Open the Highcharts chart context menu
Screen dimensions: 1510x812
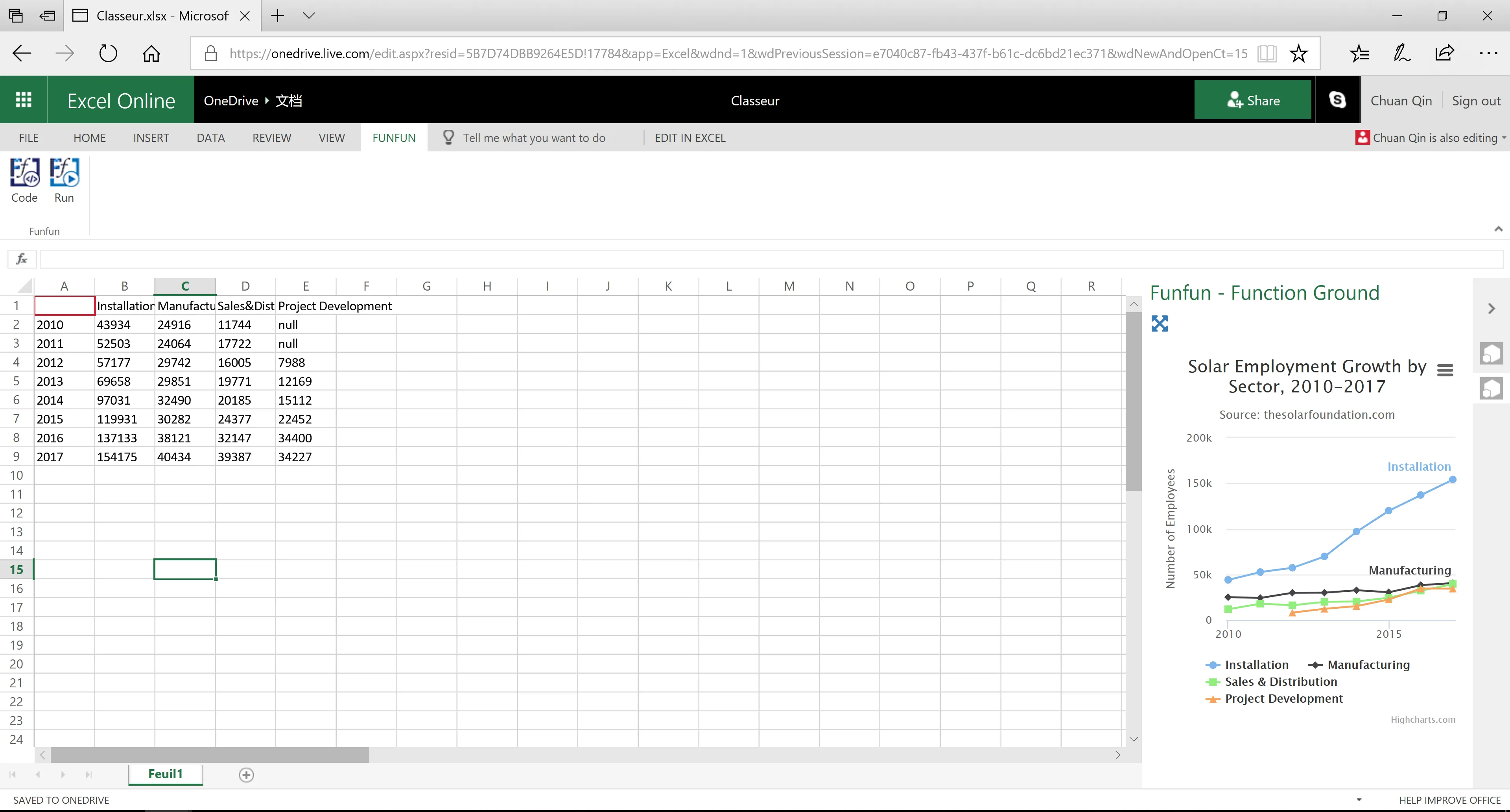point(1445,370)
